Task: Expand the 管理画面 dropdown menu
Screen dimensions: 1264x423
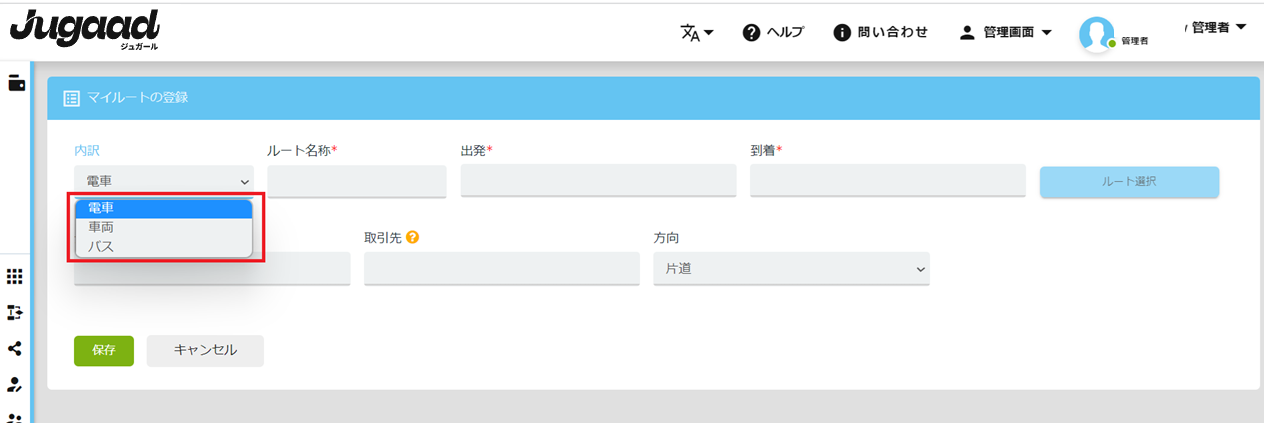Action: click(x=1005, y=32)
